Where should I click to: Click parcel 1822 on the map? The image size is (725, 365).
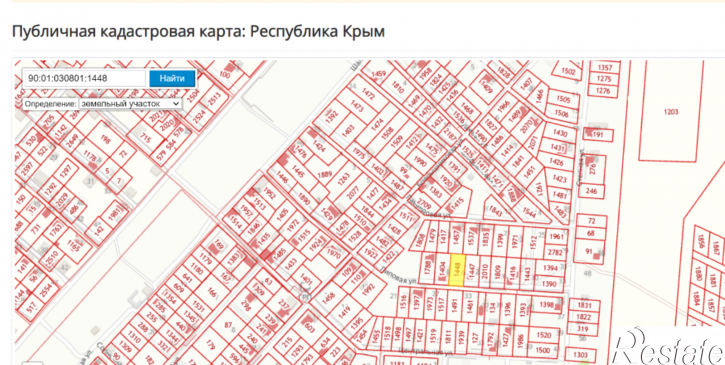coord(584,317)
